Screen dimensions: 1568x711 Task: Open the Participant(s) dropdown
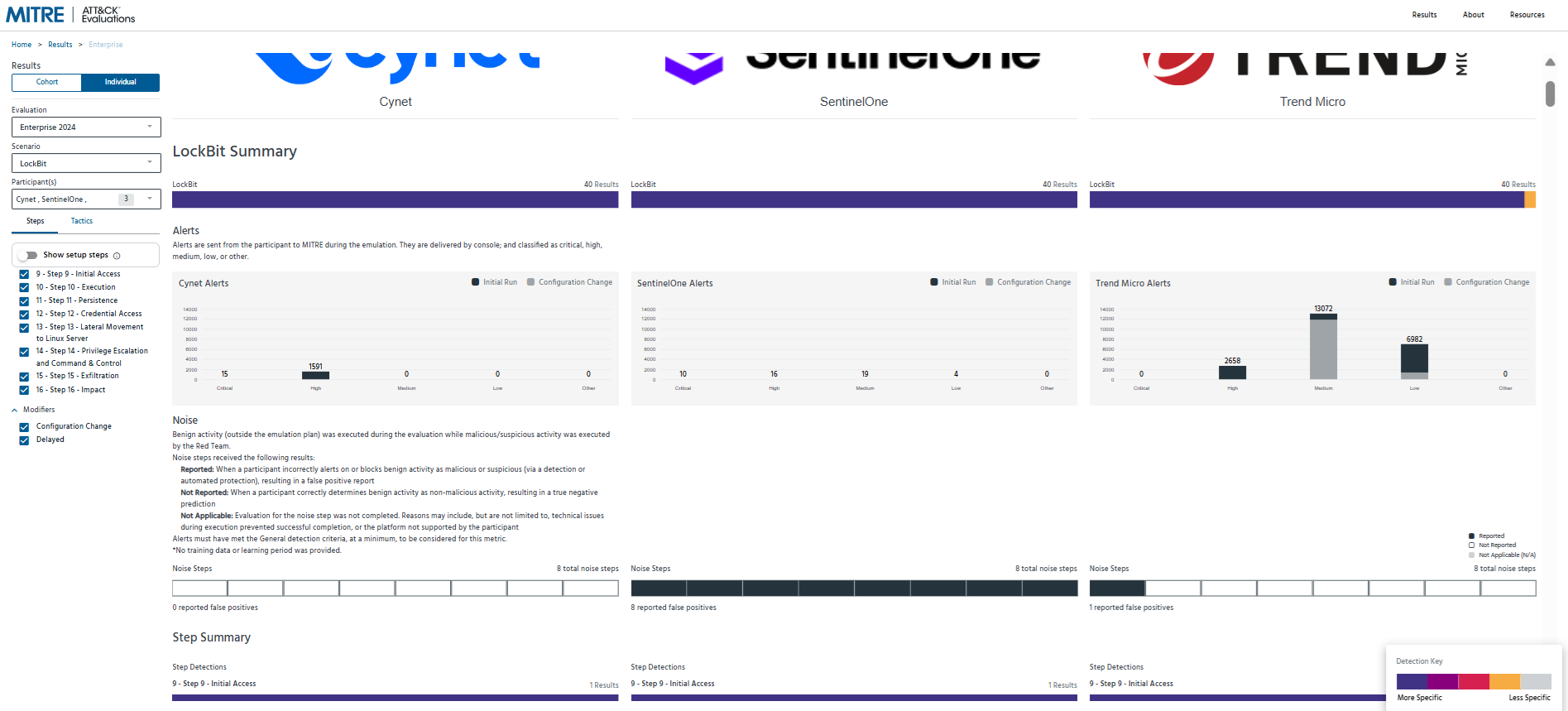[86, 199]
